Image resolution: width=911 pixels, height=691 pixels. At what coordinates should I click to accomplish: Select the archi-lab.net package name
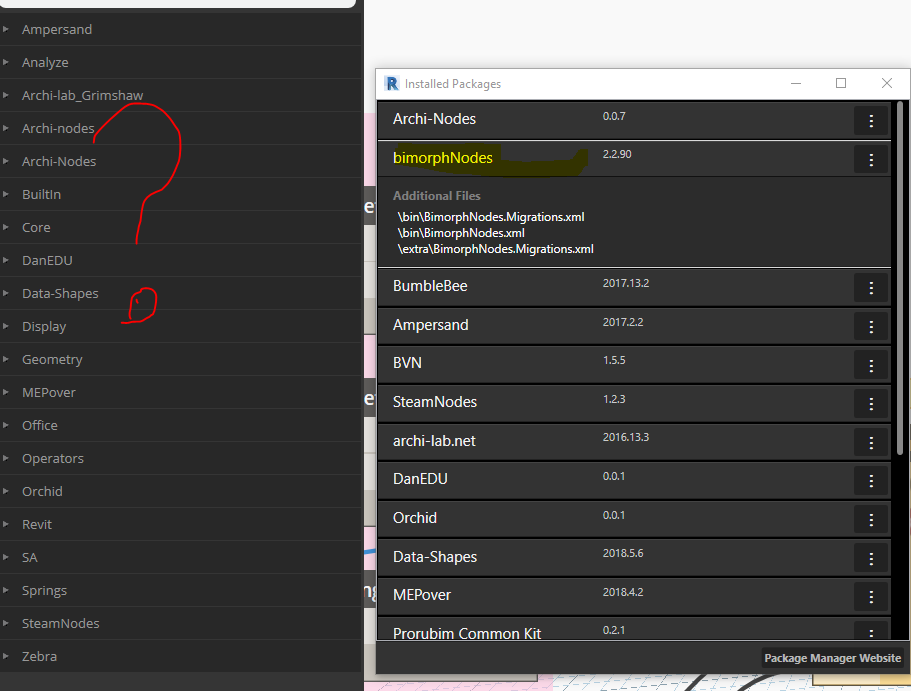[x=434, y=441]
